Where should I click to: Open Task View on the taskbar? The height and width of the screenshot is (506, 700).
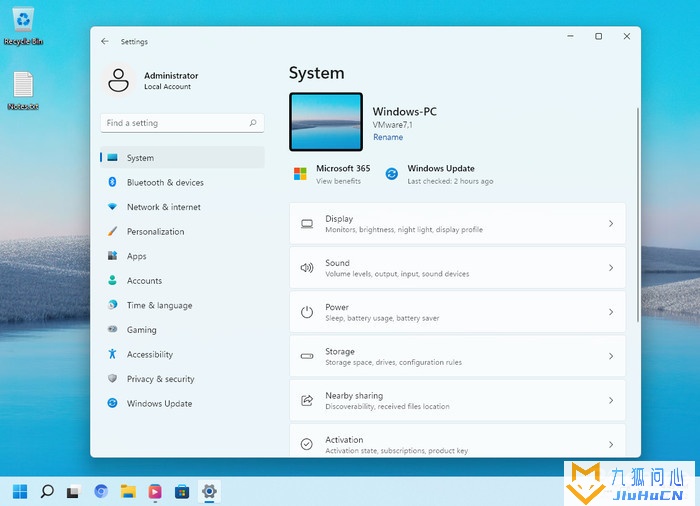[74, 491]
